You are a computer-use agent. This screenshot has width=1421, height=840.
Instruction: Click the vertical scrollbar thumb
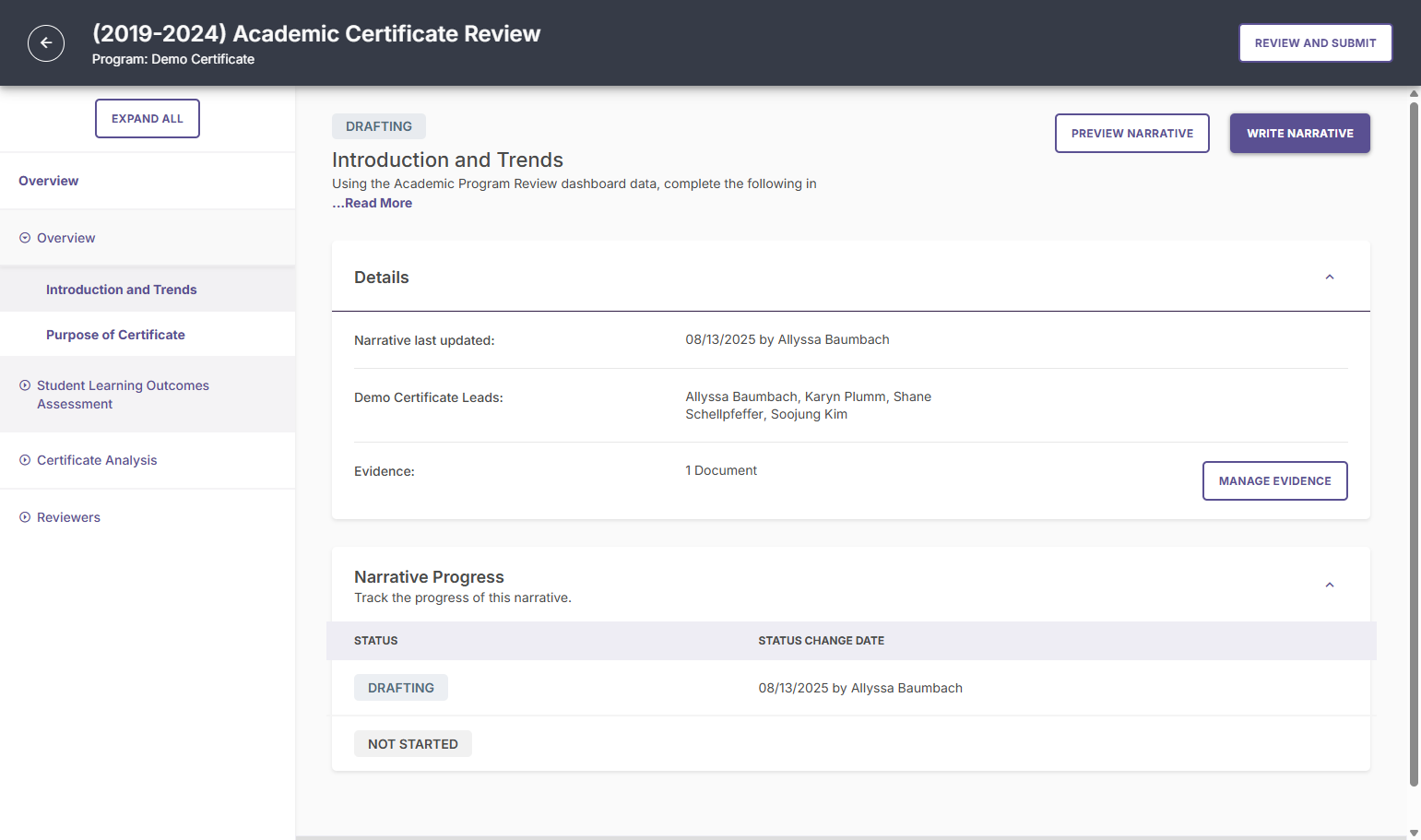1414,444
